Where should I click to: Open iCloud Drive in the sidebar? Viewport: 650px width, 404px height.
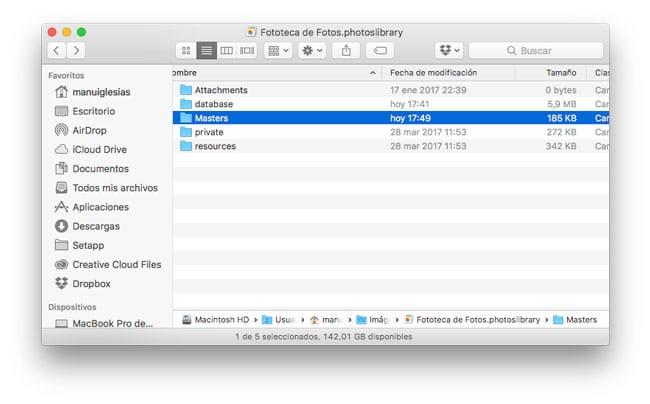(91, 149)
